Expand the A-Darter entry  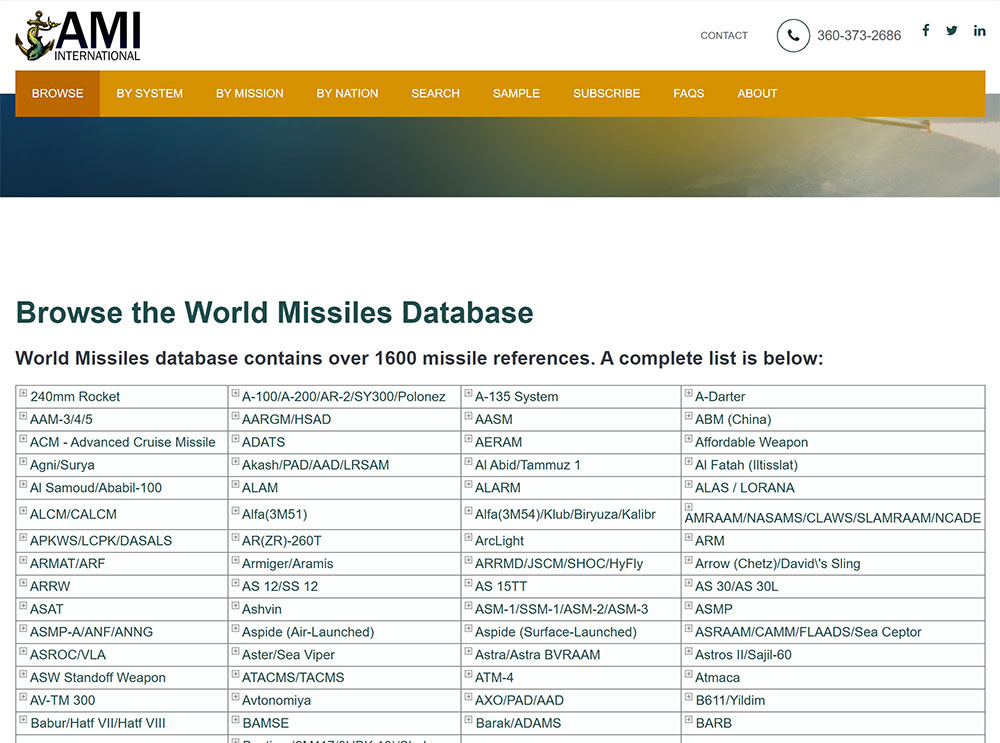[x=688, y=394]
